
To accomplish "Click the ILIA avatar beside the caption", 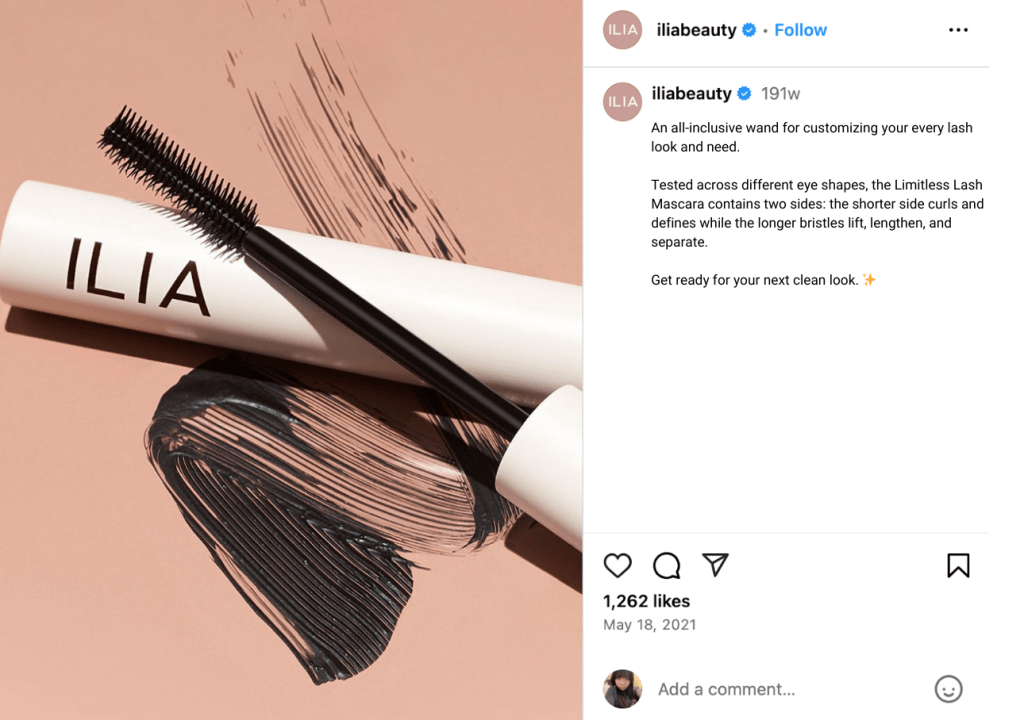I will point(622,101).
